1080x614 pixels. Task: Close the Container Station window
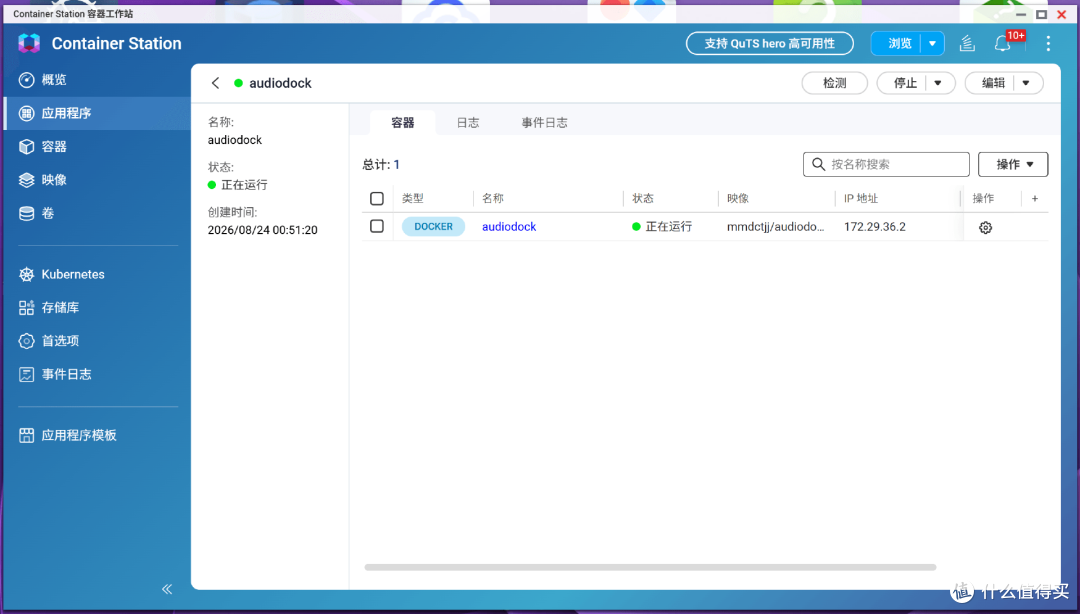tap(1062, 14)
